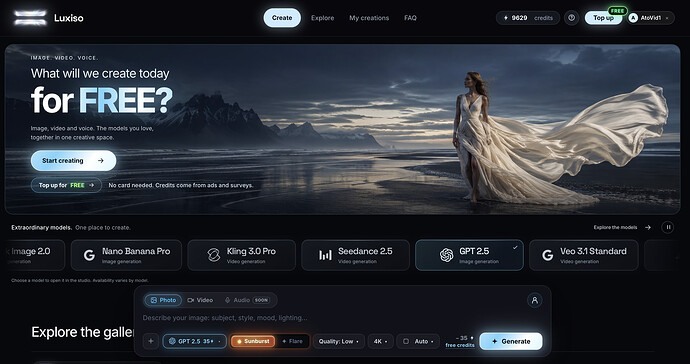Select the GPT 2.5 model card

point(469,255)
